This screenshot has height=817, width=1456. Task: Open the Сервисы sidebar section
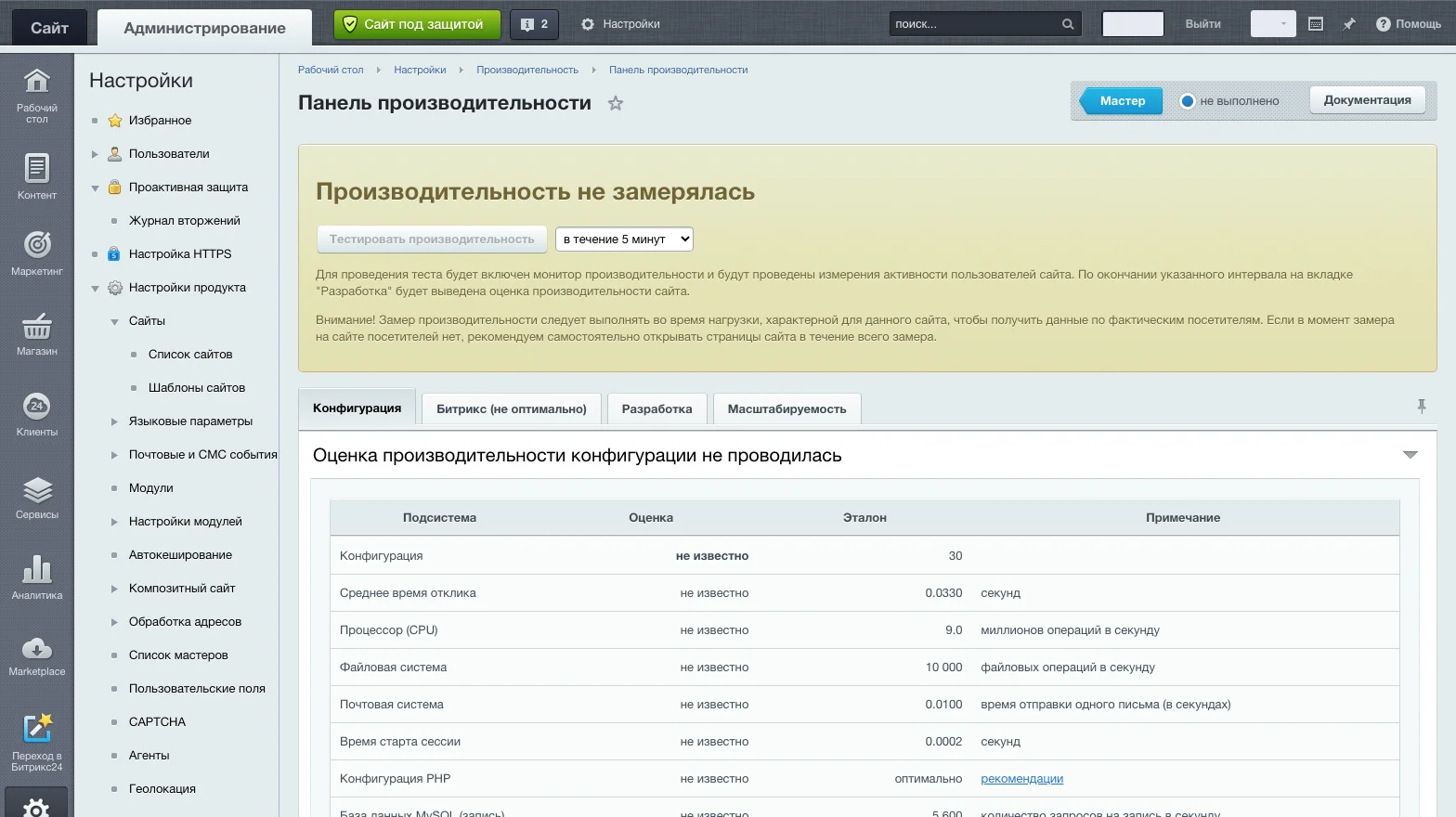click(37, 497)
